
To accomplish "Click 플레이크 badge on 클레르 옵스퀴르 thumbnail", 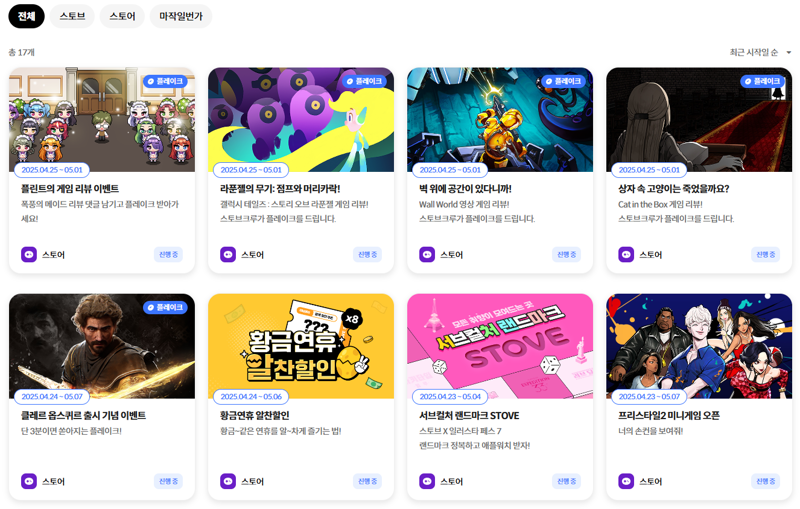I will coord(165,308).
